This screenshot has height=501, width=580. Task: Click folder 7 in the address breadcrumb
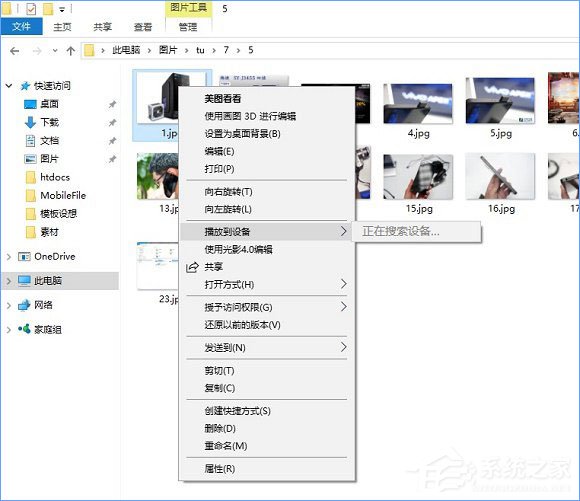tap(226, 50)
